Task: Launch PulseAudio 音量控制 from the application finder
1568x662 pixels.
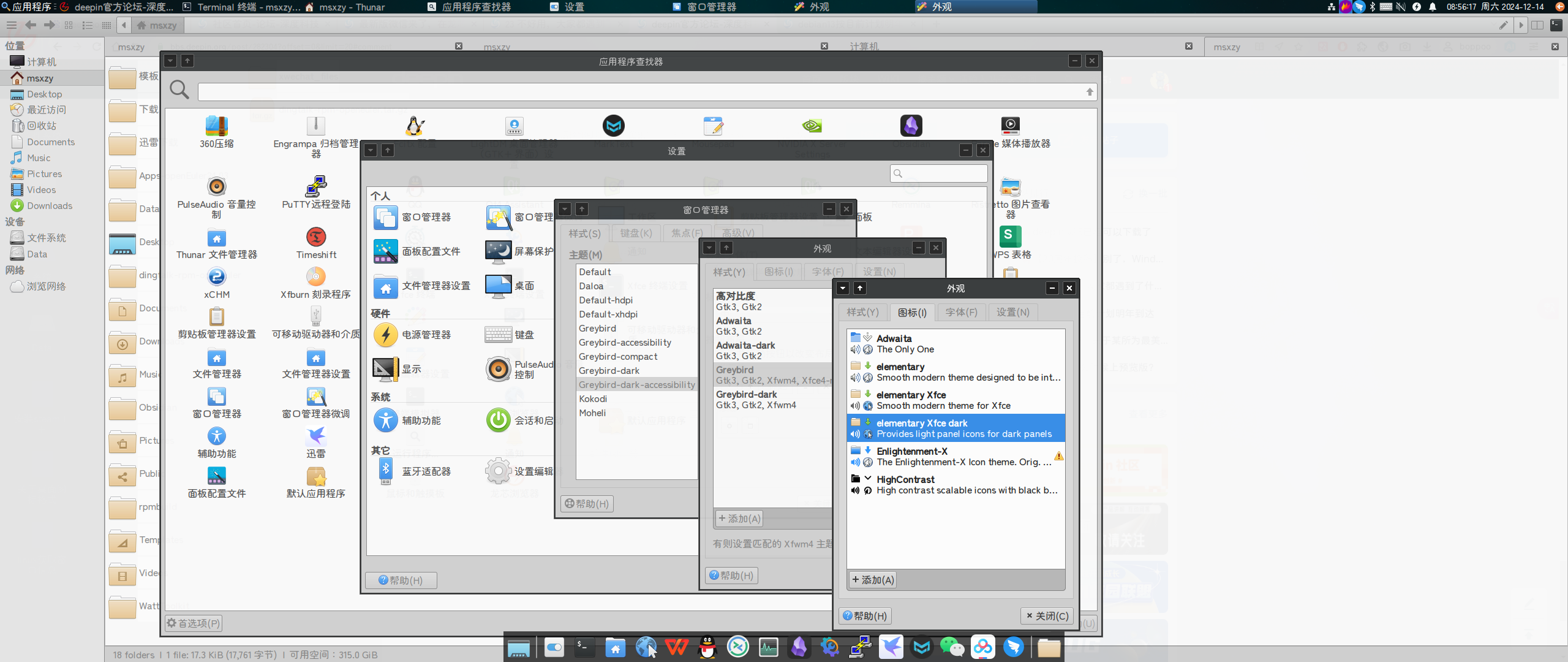Action: 216,197
